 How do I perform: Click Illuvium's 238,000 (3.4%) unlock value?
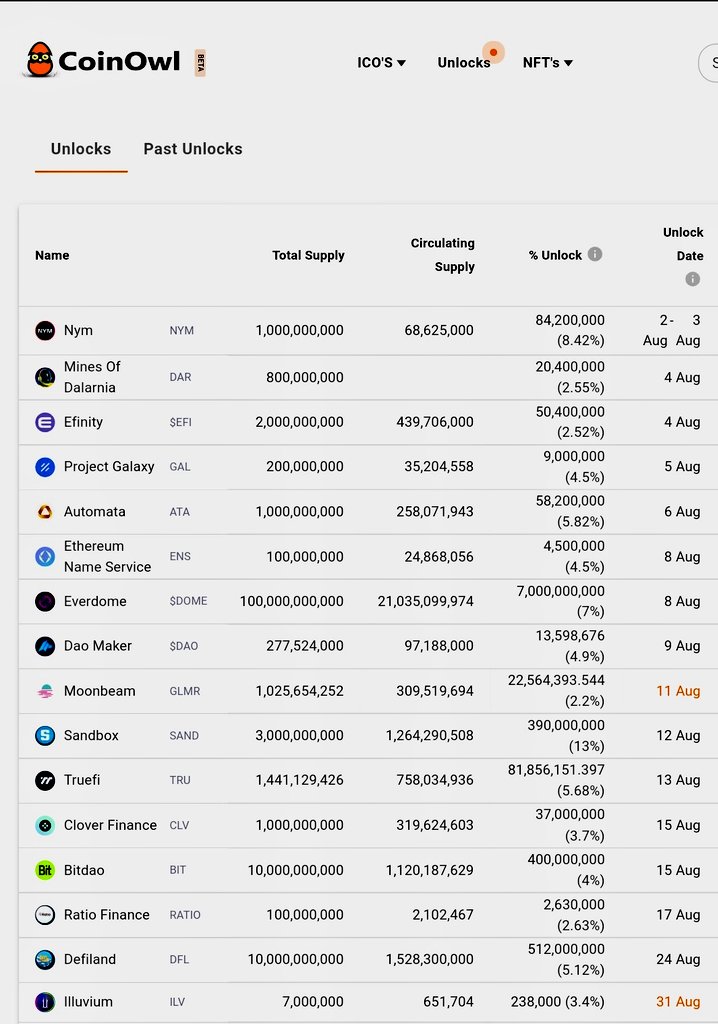tap(557, 1002)
